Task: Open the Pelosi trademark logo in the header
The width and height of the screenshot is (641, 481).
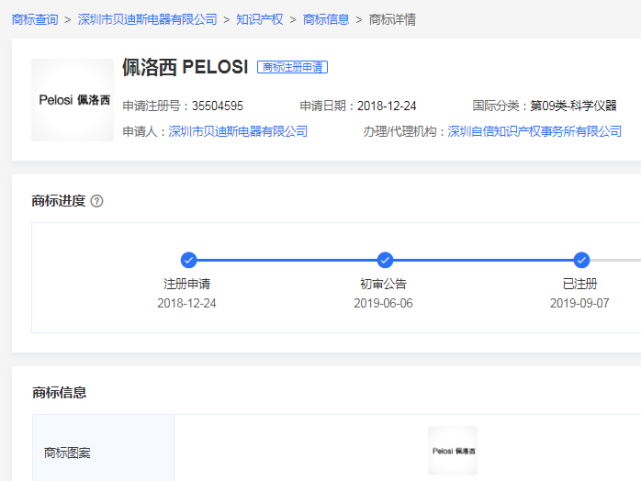Action: 72,100
